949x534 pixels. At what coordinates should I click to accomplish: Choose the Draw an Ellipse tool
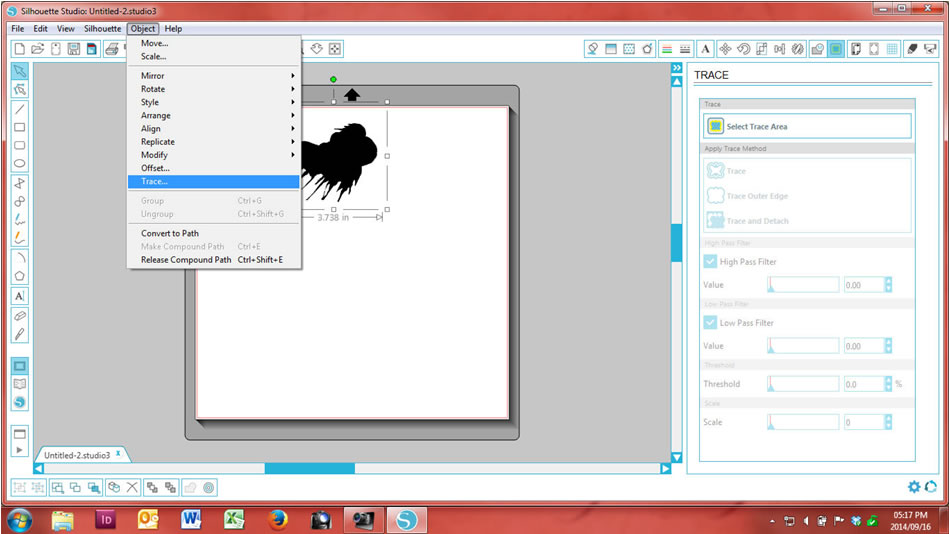pos(19,163)
